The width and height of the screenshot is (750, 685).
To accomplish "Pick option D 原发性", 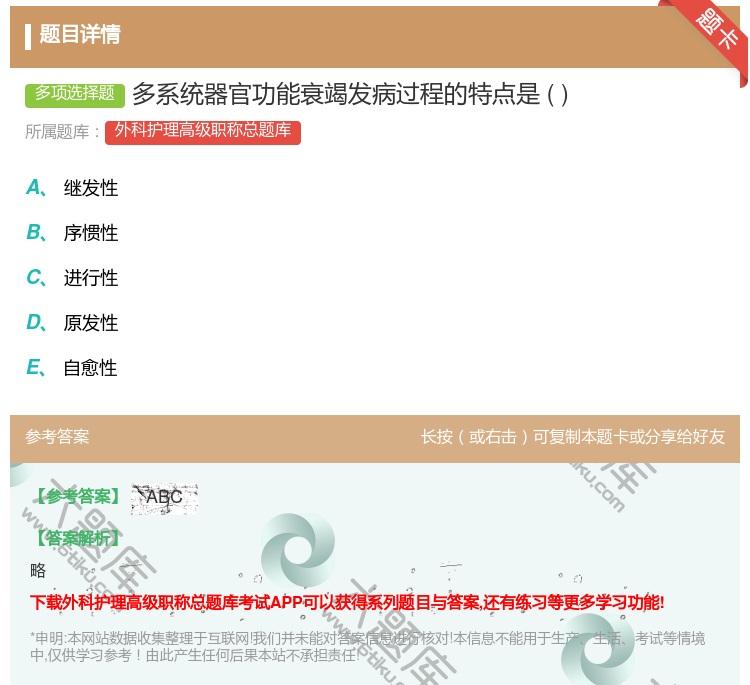I will pyautogui.click(x=90, y=323).
